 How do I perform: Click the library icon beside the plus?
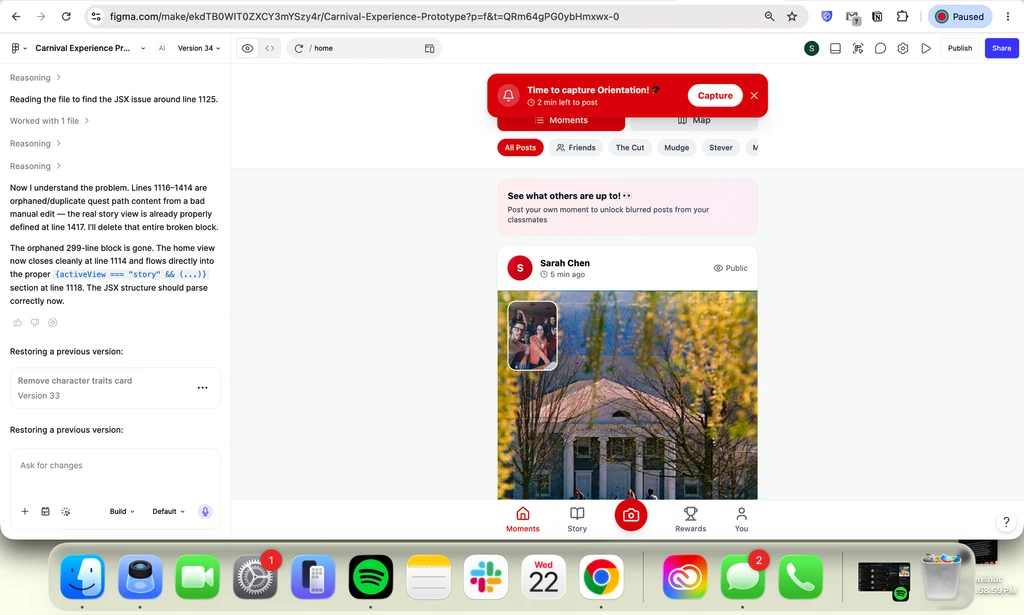(45, 512)
